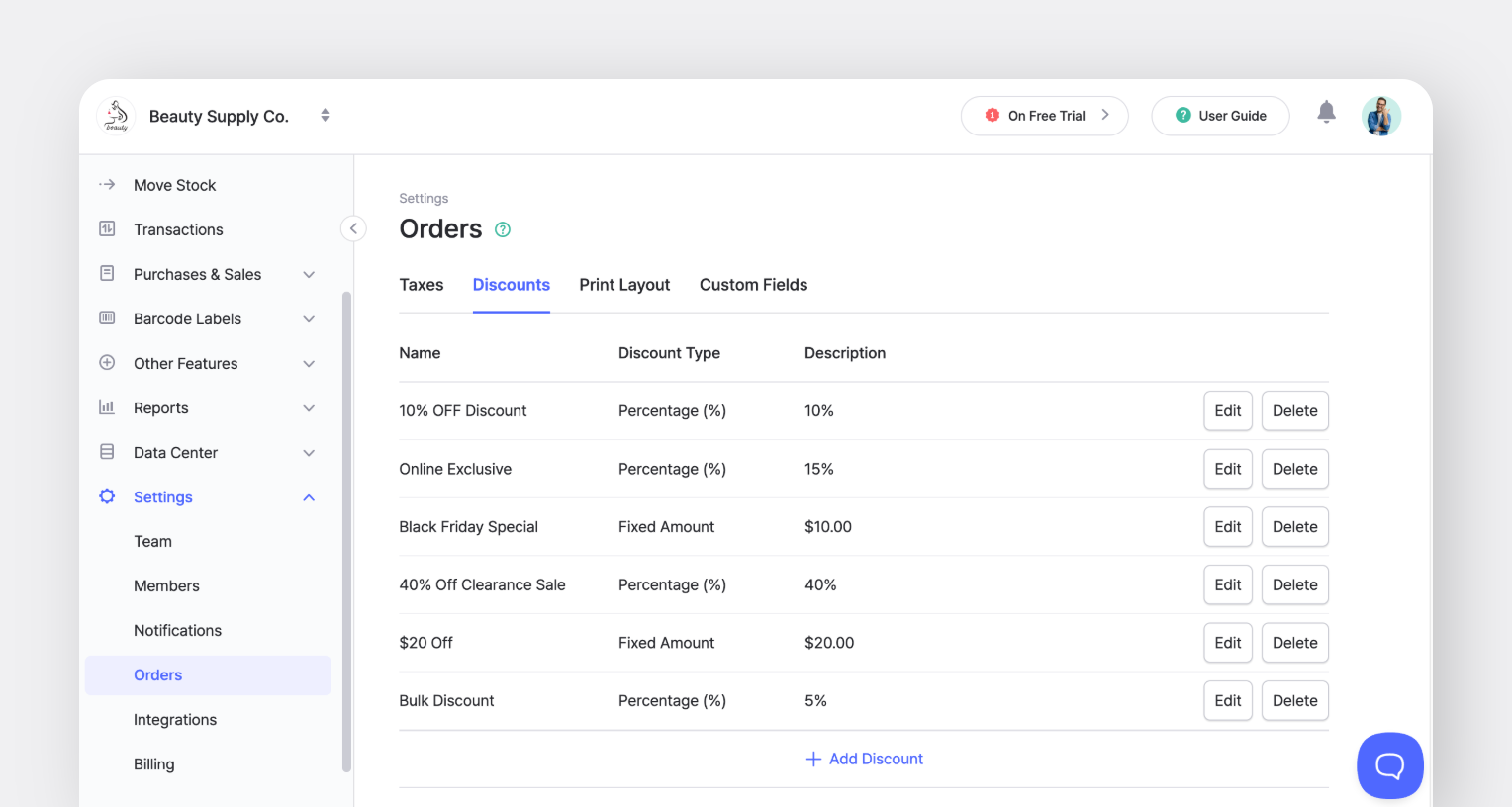The image size is (1512, 807).
Task: Collapse the Settings section in sidebar
Action: 308,496
